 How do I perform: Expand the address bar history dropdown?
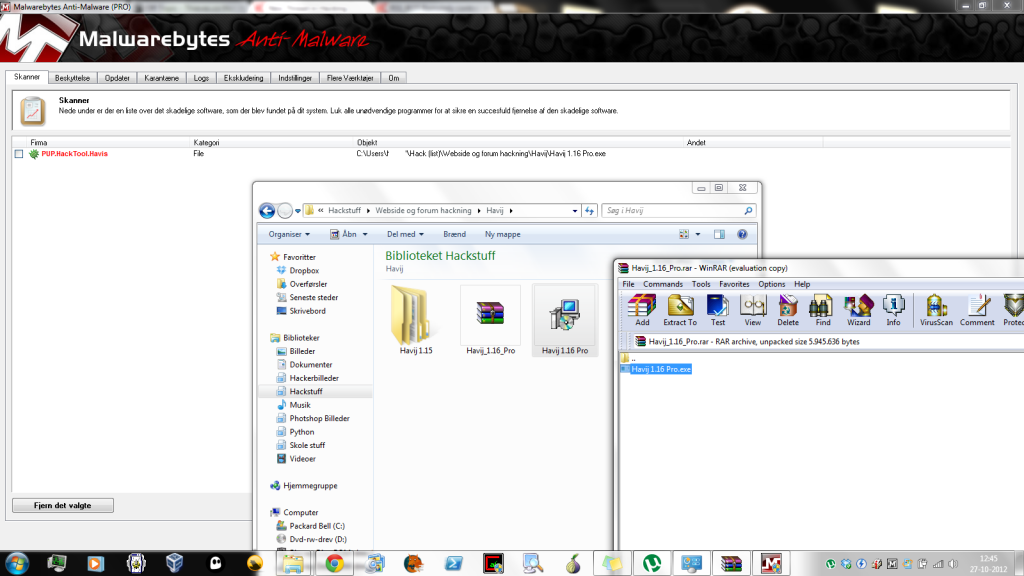575,211
